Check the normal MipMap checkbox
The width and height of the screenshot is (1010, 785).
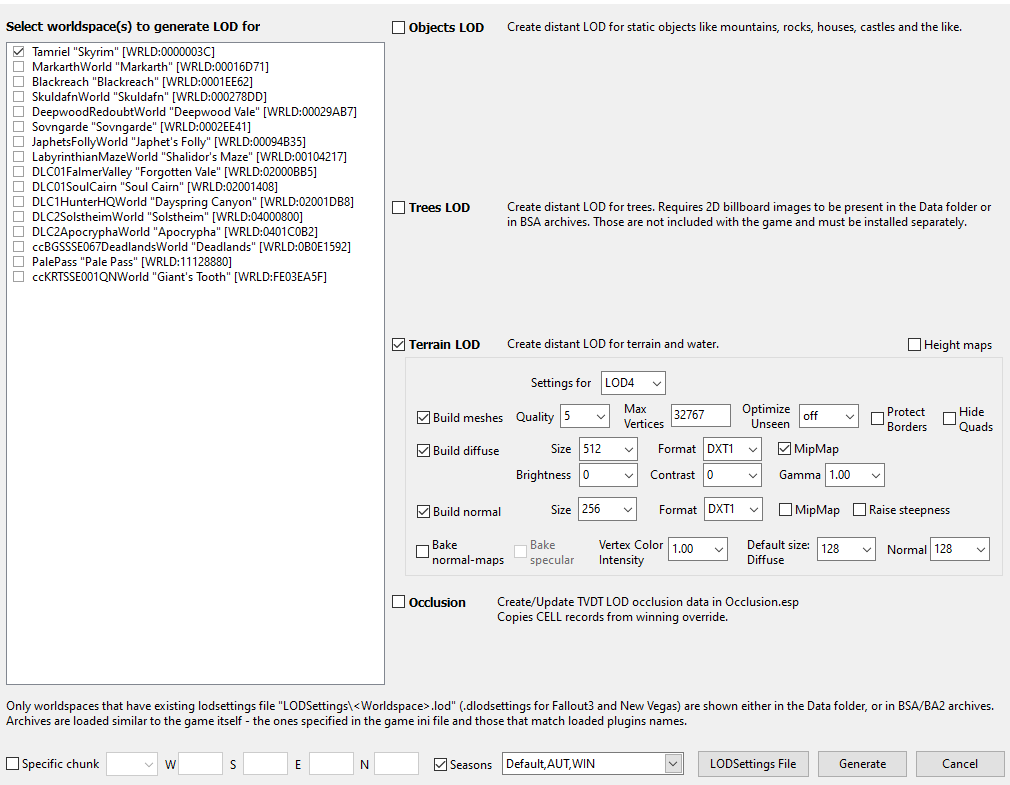coord(785,510)
